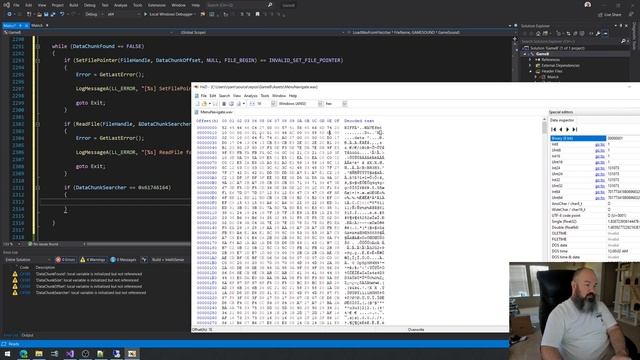Click go to link for Int32 row
Image resolution: width=640 pixels, height=360 pixels.
pyautogui.click(x=600, y=180)
